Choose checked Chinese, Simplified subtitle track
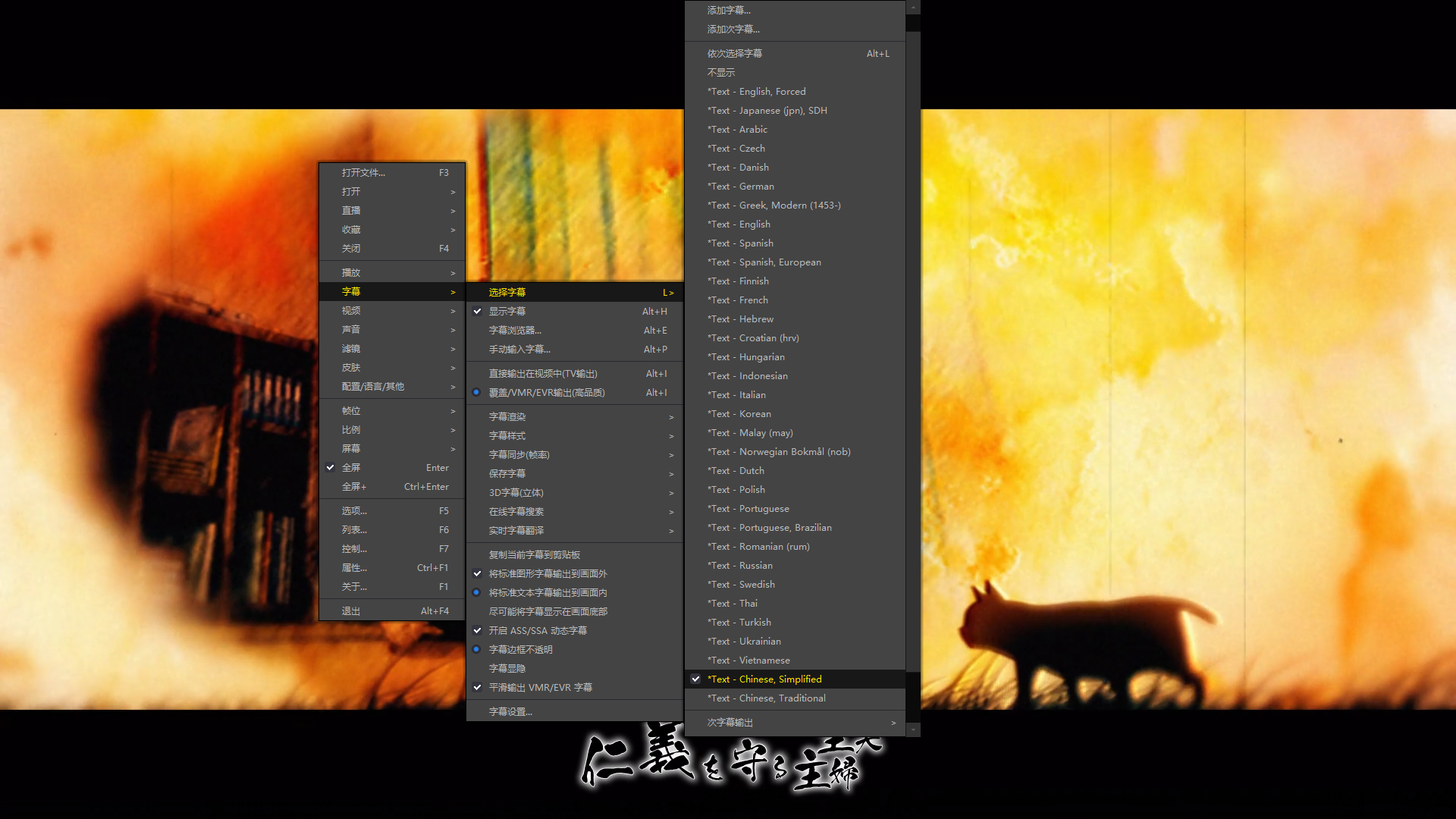Screen dimensions: 1456x819 (x=795, y=679)
